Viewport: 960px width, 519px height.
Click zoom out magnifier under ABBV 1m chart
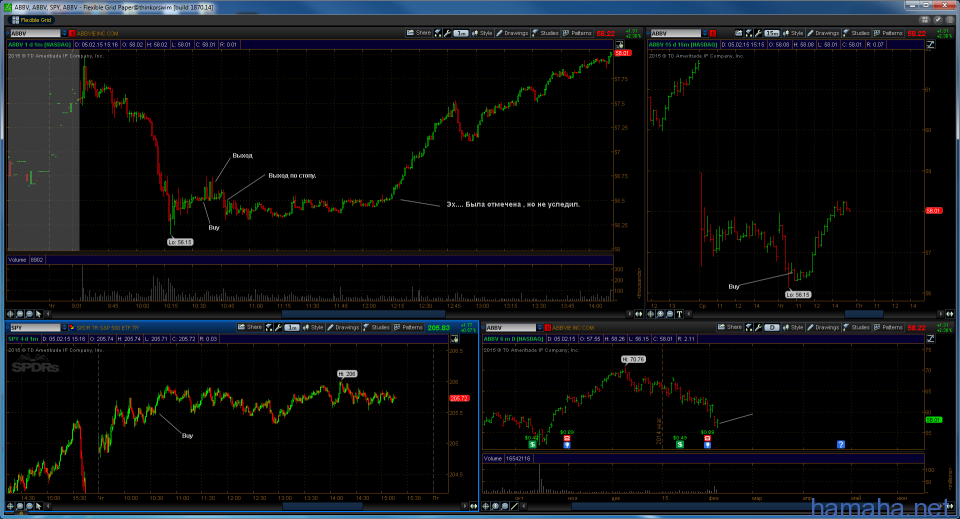pyautogui.click(x=29, y=314)
